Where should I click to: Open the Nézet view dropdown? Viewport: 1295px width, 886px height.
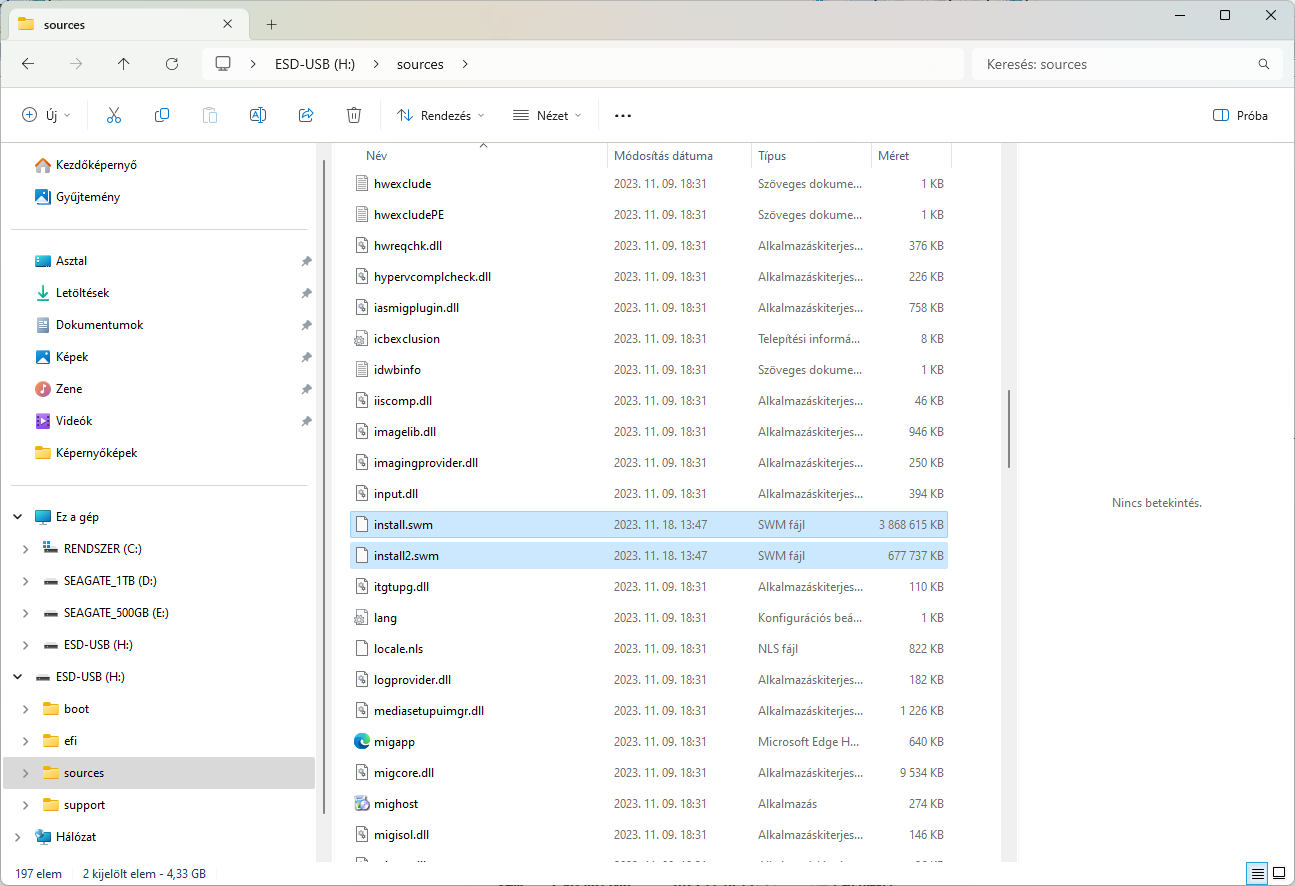(x=547, y=115)
